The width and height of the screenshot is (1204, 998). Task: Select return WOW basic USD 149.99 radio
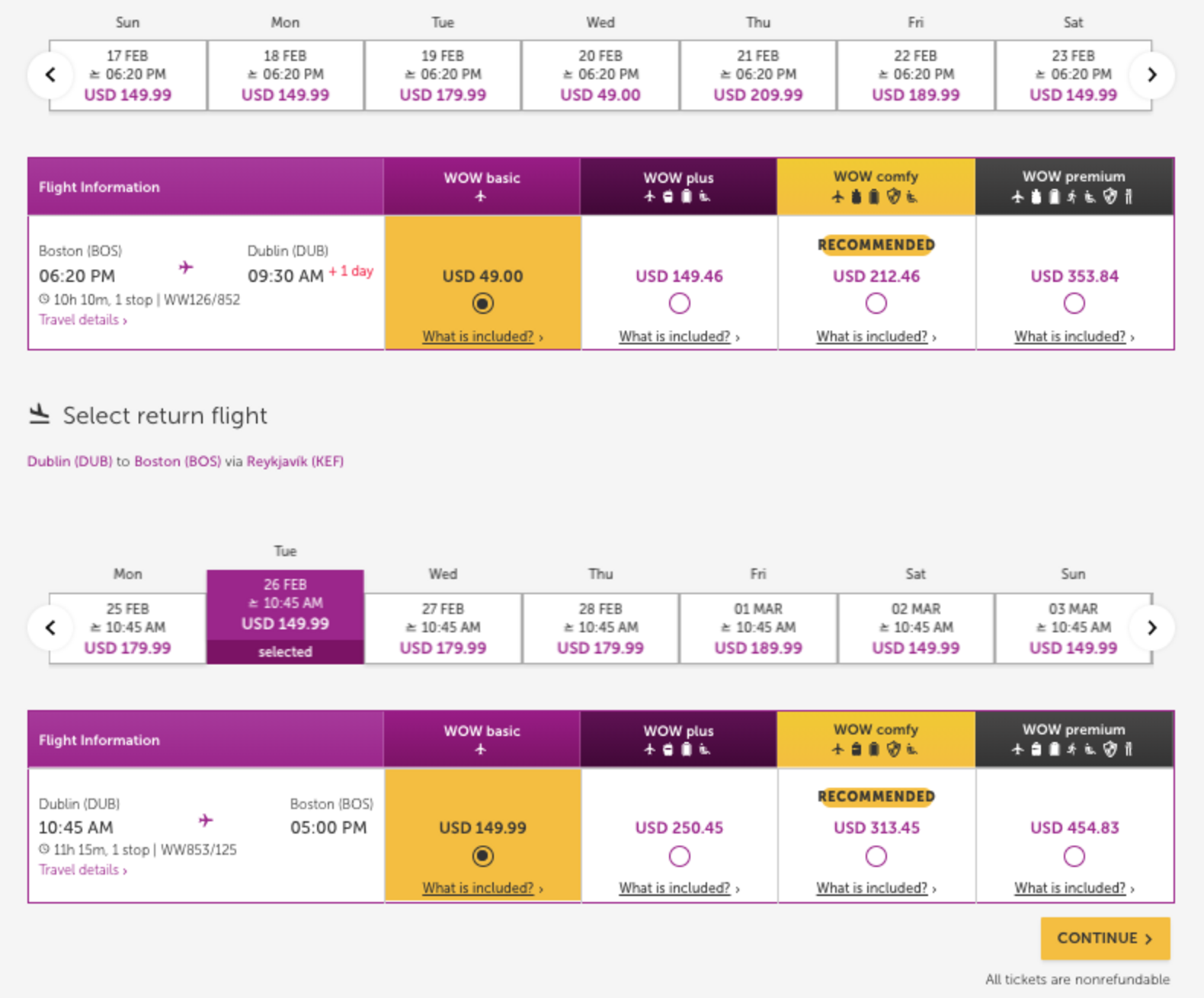[x=482, y=856]
